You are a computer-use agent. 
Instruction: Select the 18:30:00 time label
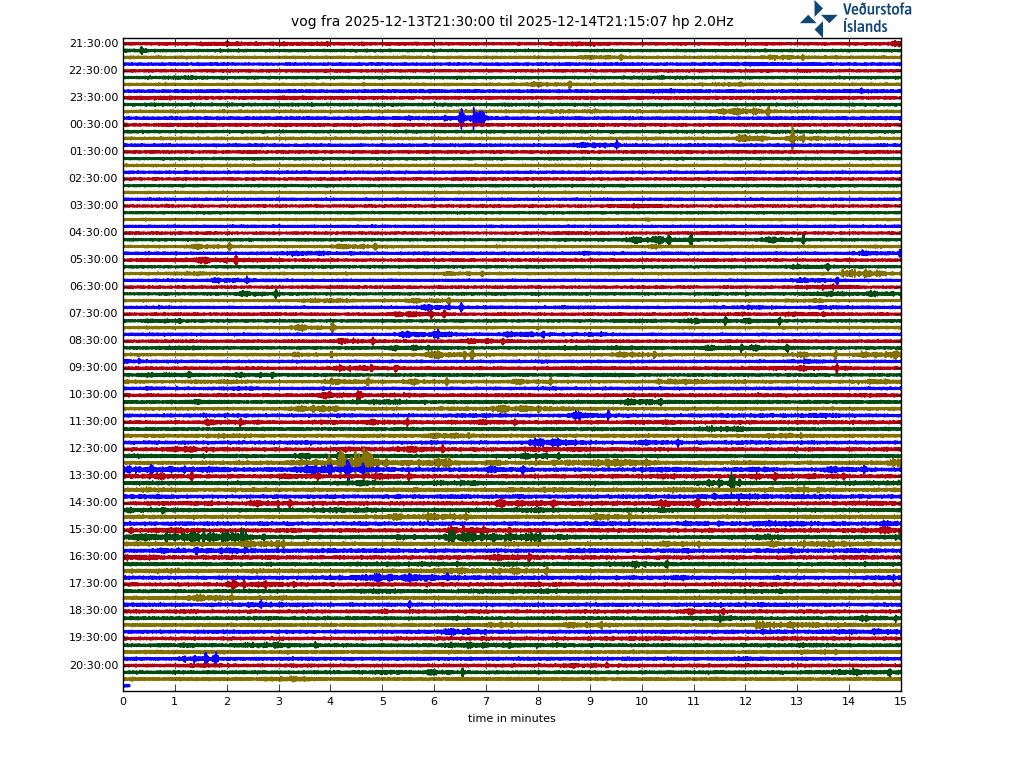[x=94, y=611]
